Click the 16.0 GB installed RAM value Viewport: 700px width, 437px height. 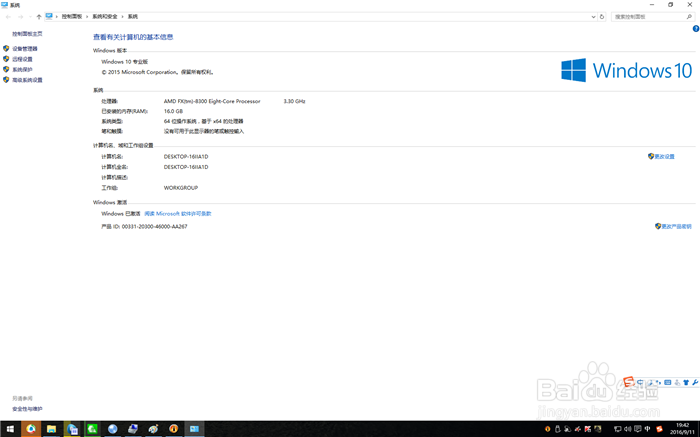(173, 111)
